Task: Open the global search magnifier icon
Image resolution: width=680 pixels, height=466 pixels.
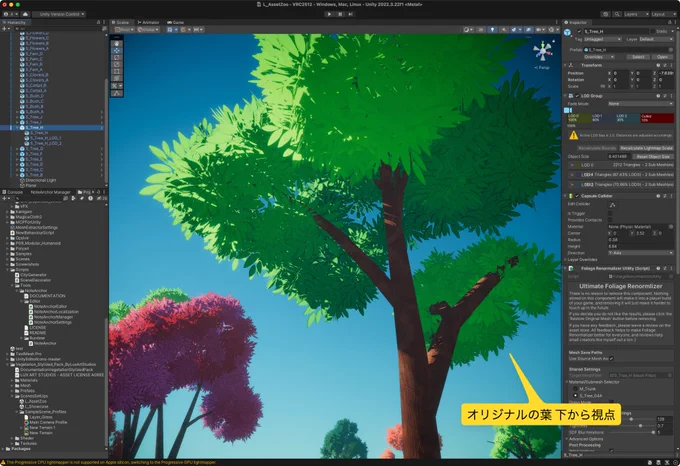Action: (617, 14)
